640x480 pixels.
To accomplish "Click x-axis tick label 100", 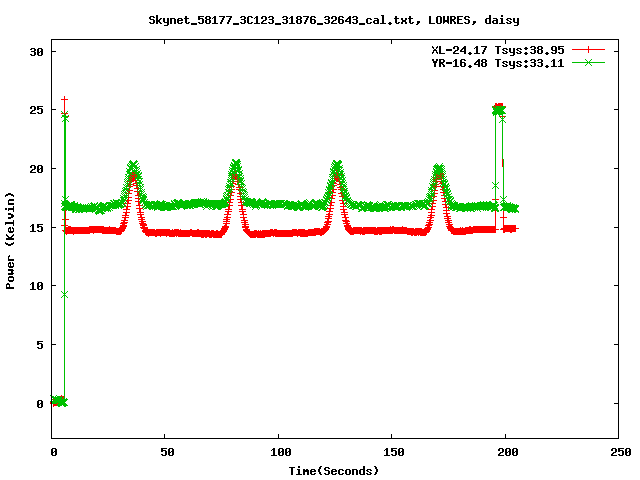I will [x=280, y=452].
